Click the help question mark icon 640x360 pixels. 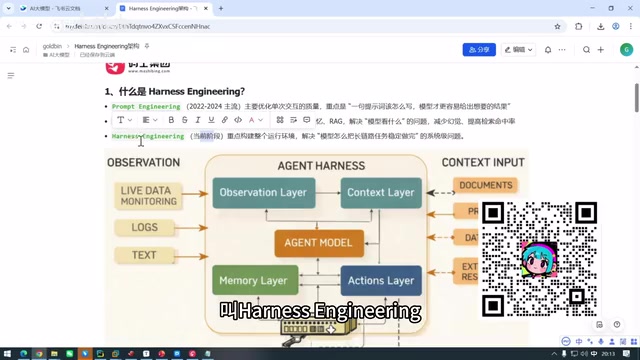[x=617, y=324]
